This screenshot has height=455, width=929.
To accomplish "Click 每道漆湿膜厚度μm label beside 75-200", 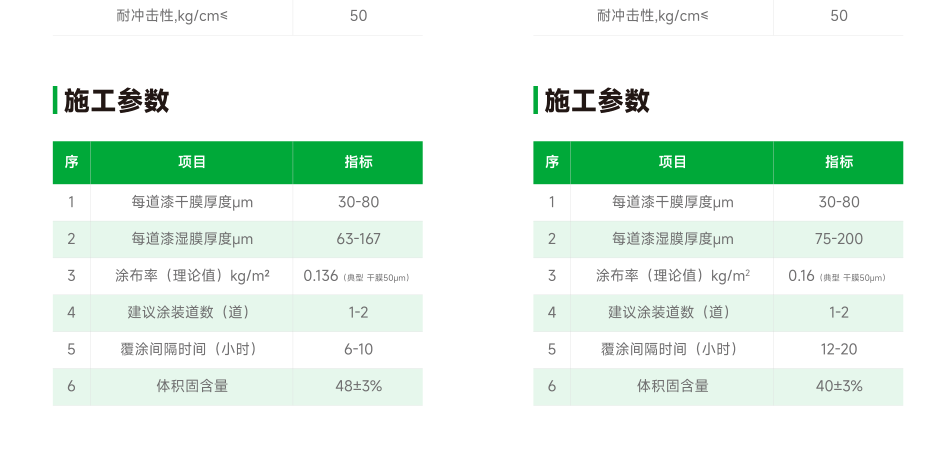I will (672, 239).
